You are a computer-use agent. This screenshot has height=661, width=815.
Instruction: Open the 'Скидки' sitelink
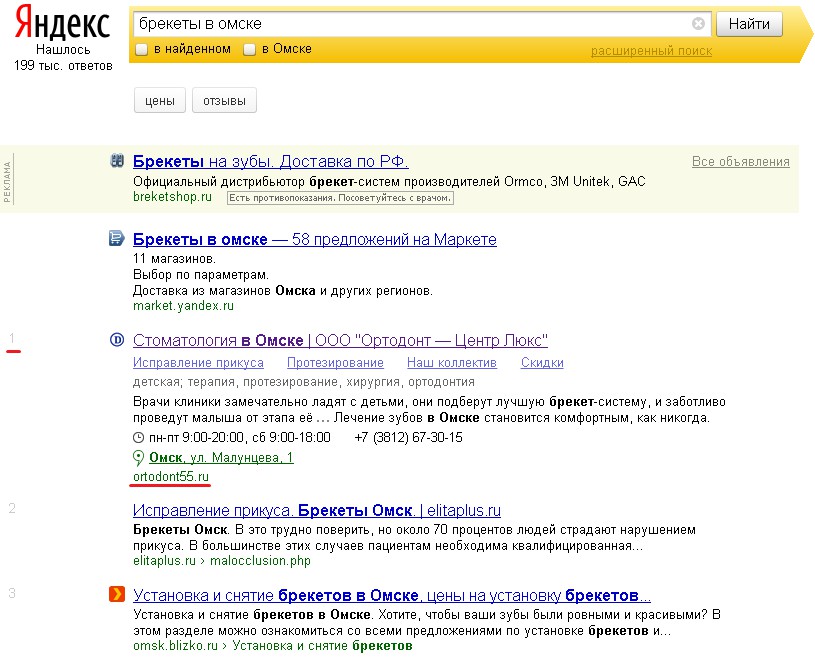click(x=542, y=363)
